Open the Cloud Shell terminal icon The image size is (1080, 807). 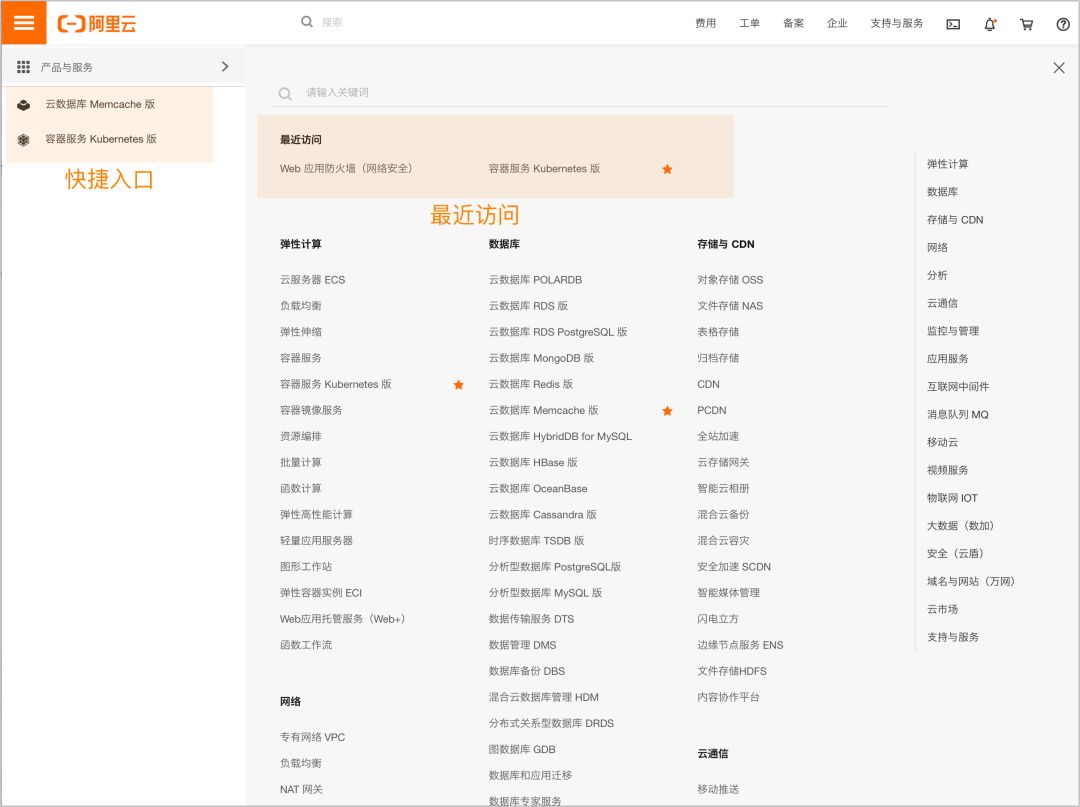click(953, 24)
